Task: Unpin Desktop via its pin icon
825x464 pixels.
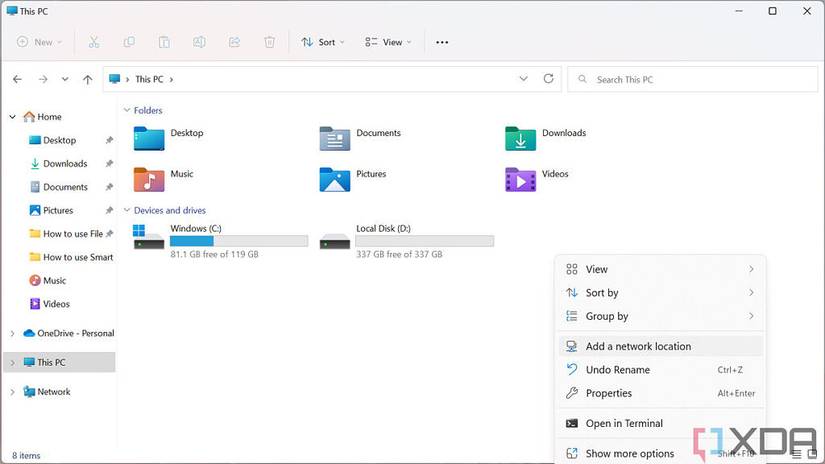Action: pos(109,140)
